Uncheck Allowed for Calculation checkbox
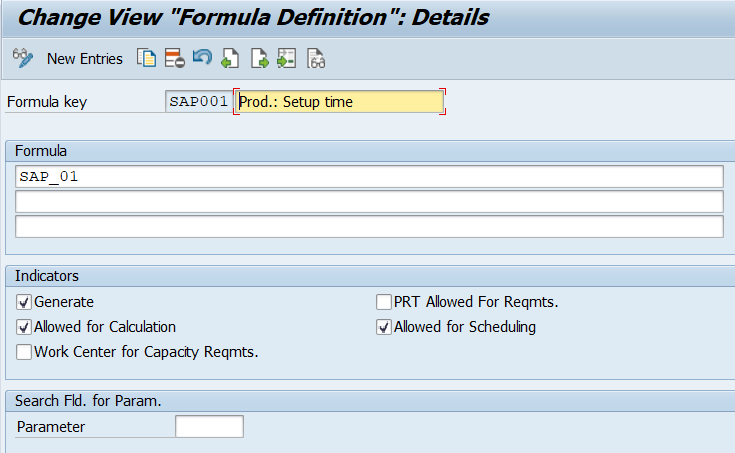Image resolution: width=735 pixels, height=453 pixels. 24,327
